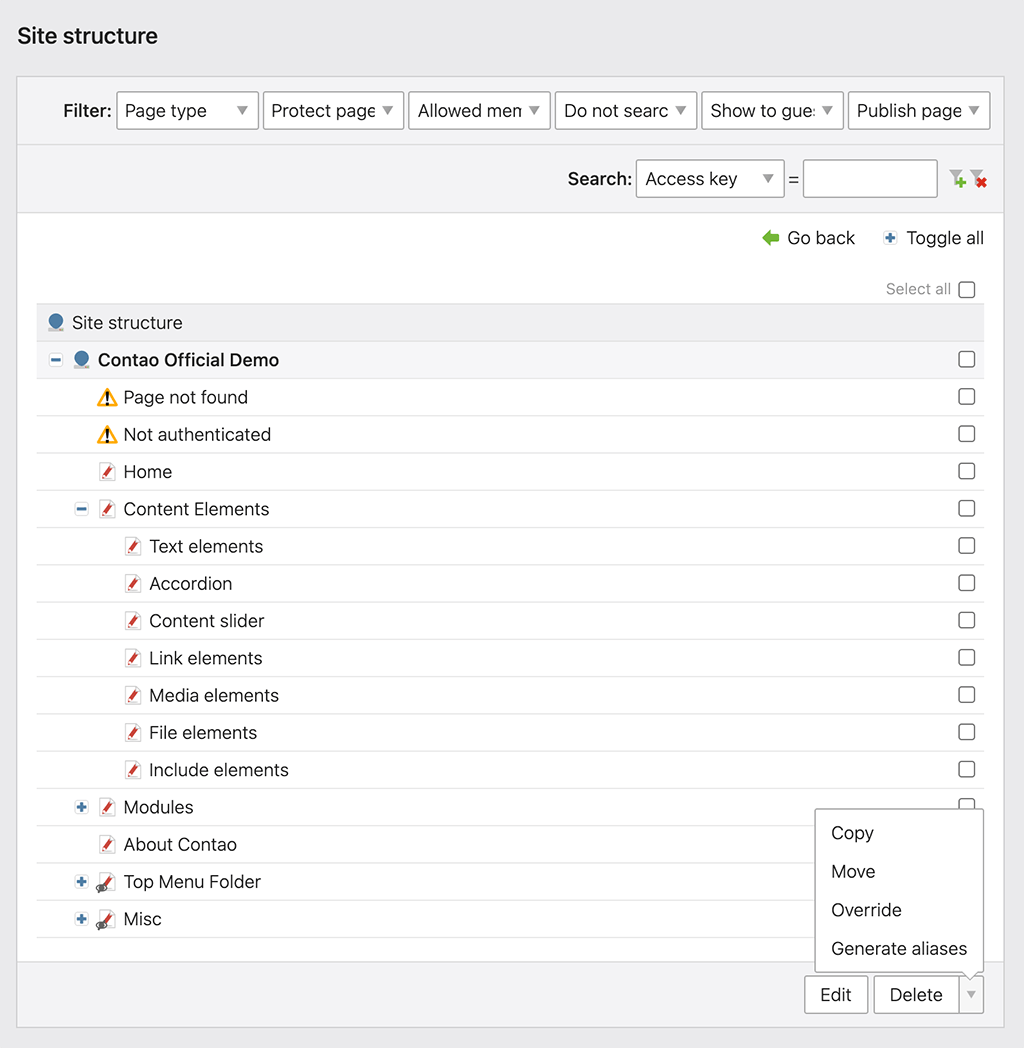Click the green Go back arrow icon
The image size is (1024, 1048).
click(771, 238)
